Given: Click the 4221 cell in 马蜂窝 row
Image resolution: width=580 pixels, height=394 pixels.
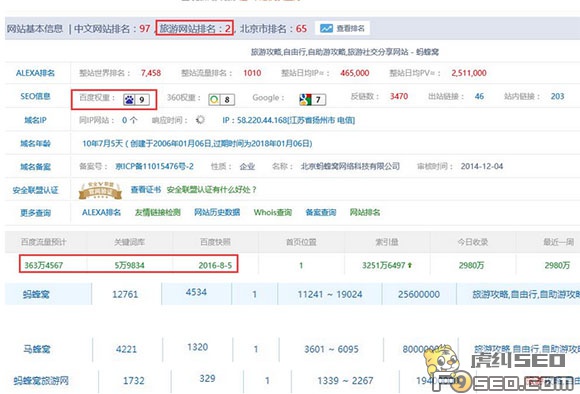Looking at the screenshot, I should tap(126, 349).
